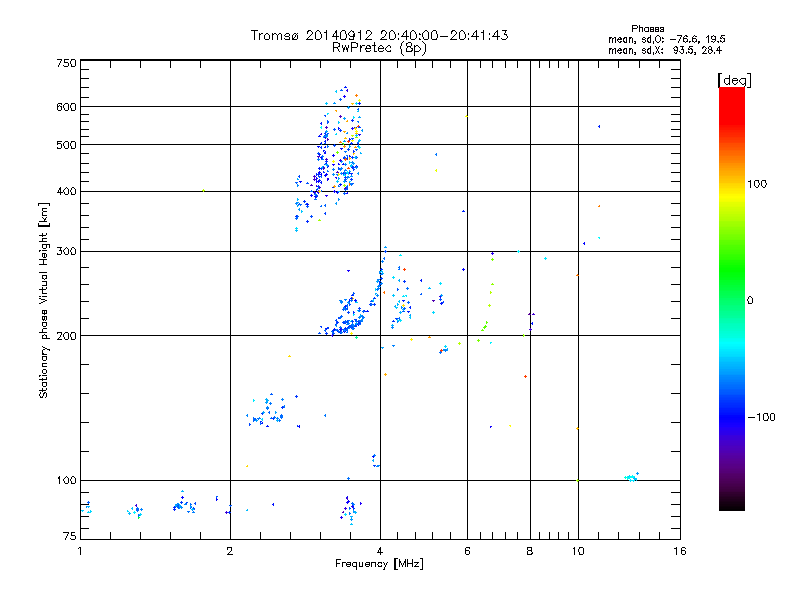The width and height of the screenshot is (800, 600).
Task: Click the cyan echo cluster near 13 MHz
Action: pyautogui.click(x=632, y=478)
